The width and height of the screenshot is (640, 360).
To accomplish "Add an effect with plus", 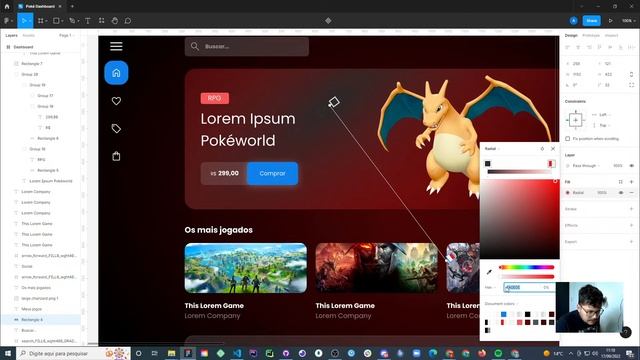I will [x=631, y=225].
